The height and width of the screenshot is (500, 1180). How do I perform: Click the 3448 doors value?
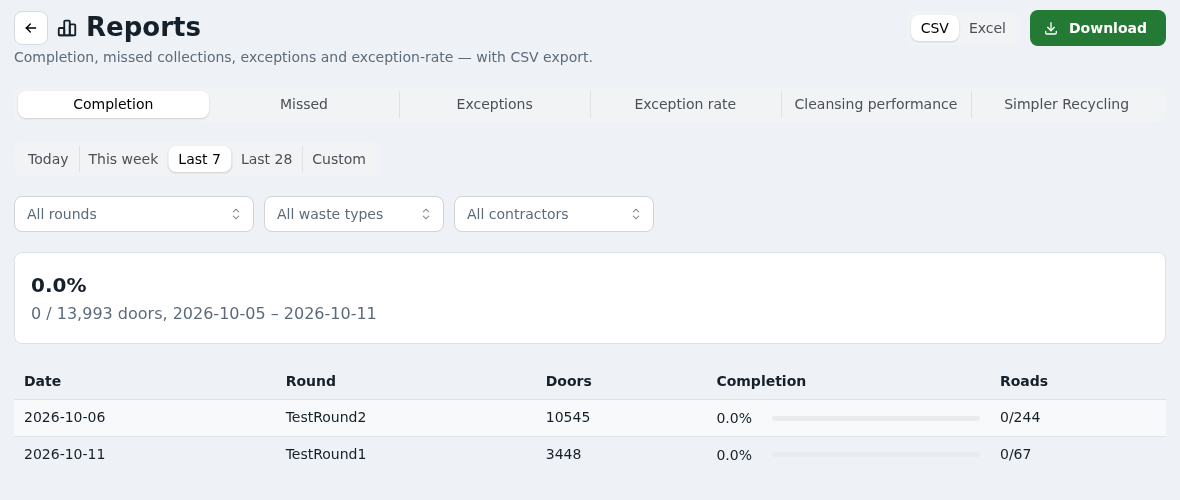pos(563,455)
